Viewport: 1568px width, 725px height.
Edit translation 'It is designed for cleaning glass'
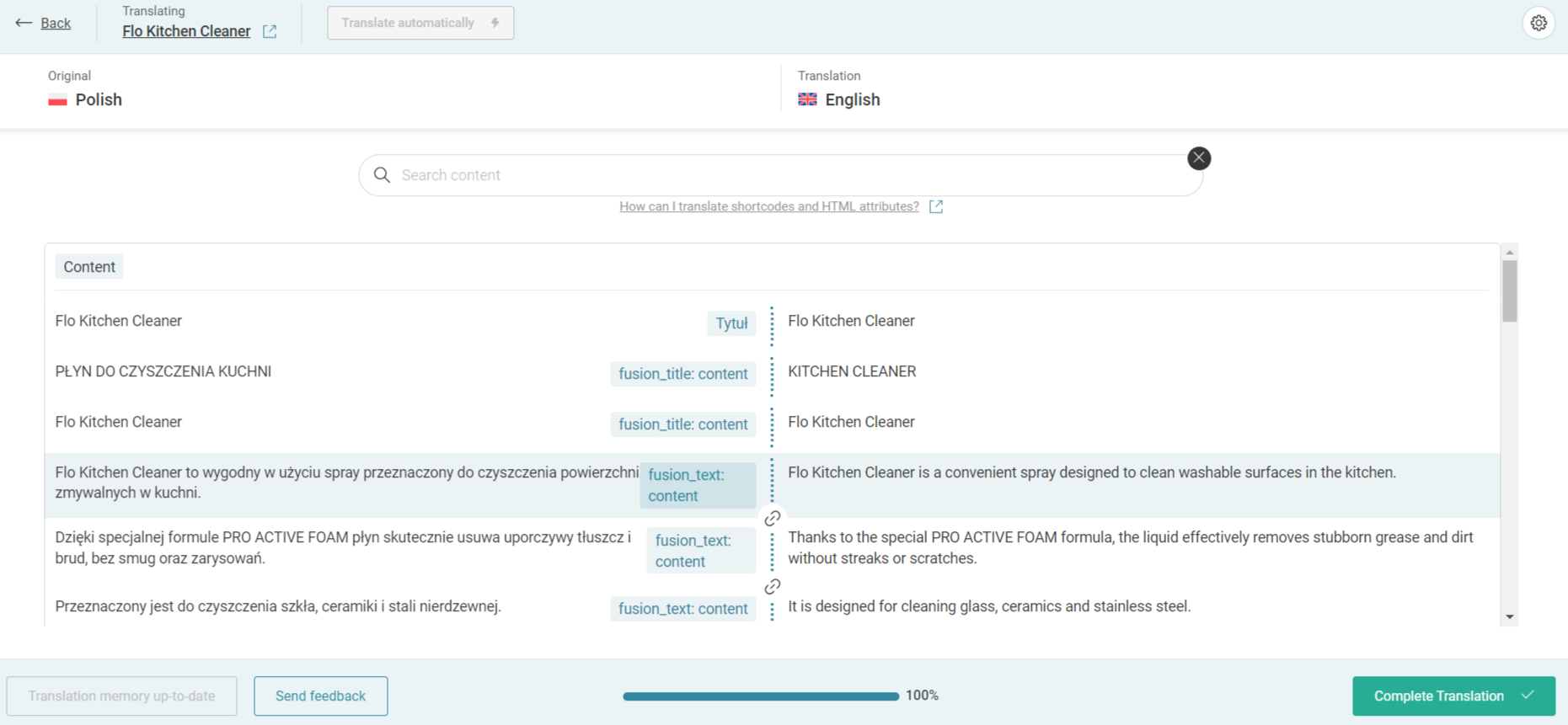(x=989, y=606)
